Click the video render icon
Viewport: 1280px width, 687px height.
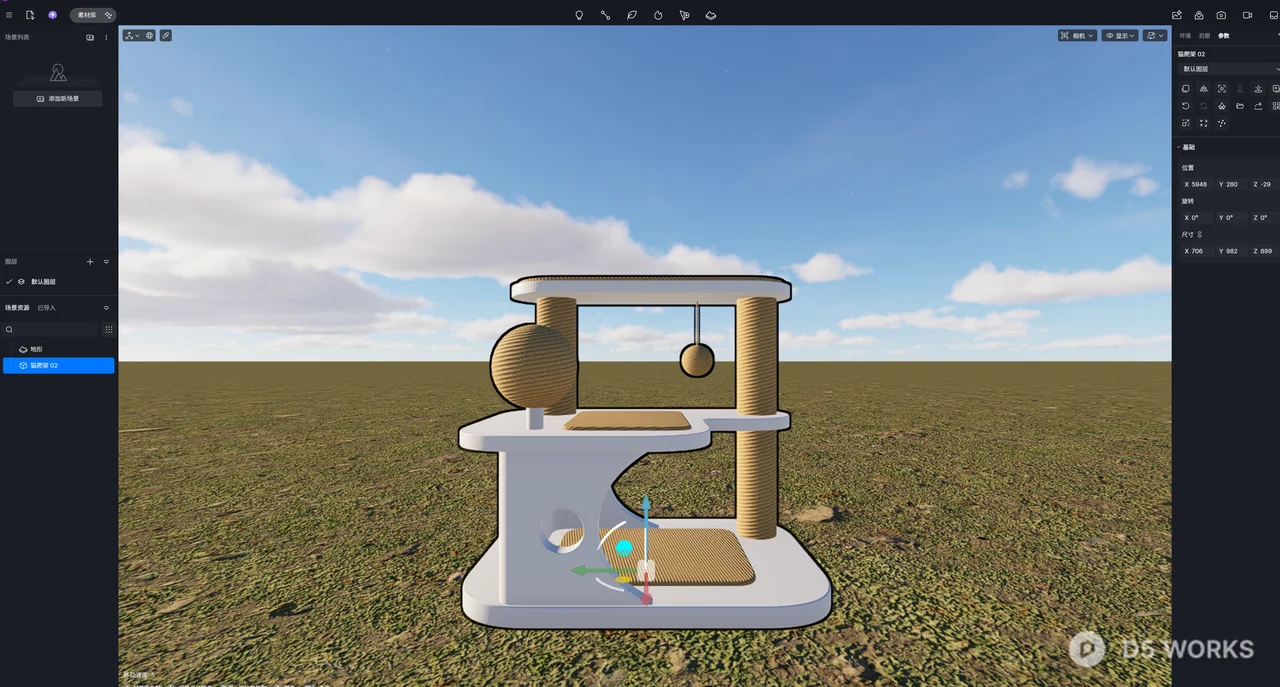tap(1247, 15)
